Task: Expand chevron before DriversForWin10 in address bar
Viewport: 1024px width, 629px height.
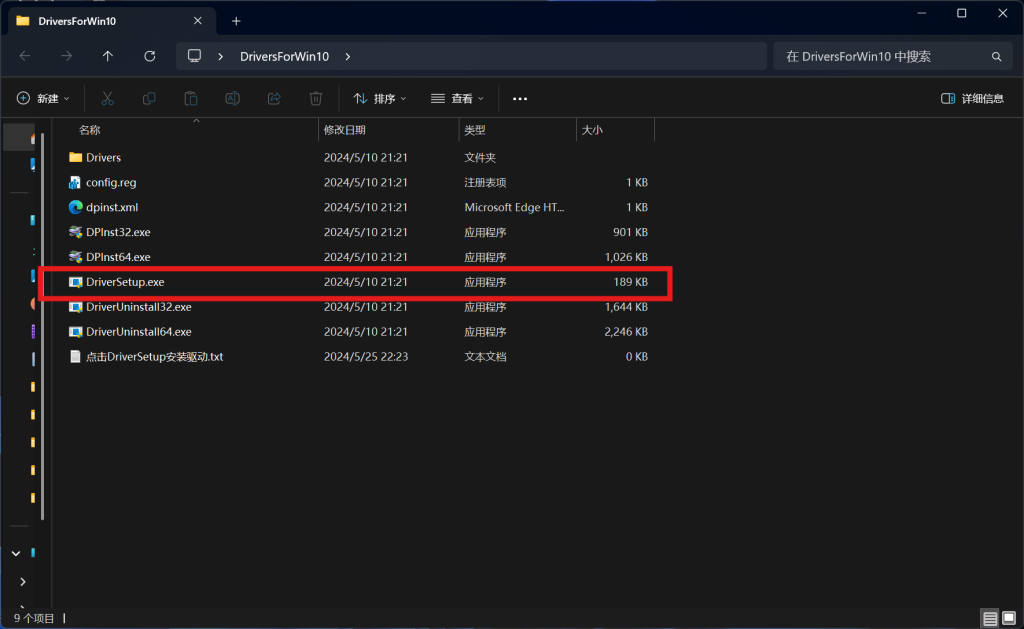Action: coord(221,57)
